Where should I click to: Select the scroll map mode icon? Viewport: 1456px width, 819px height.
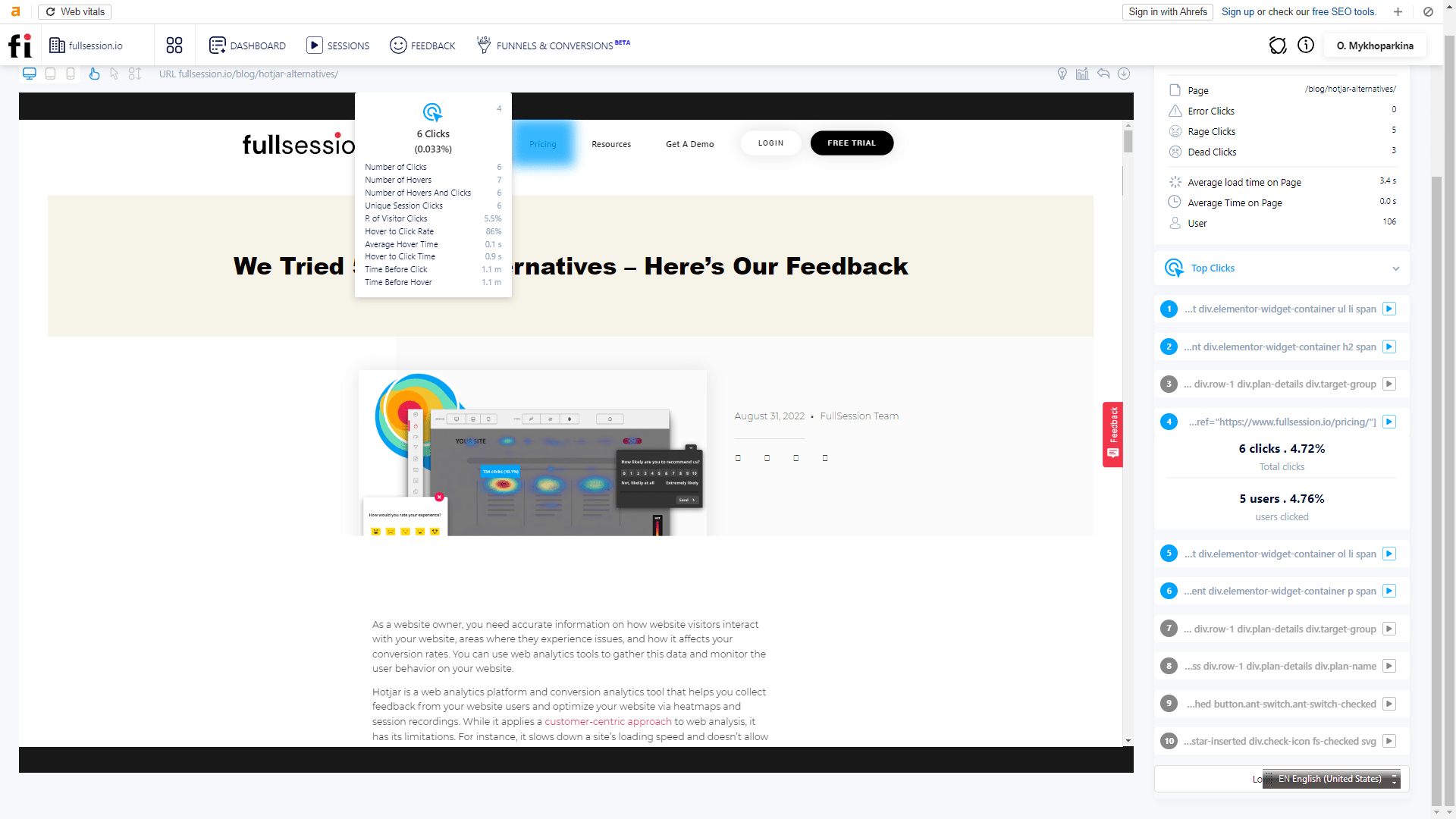(134, 74)
